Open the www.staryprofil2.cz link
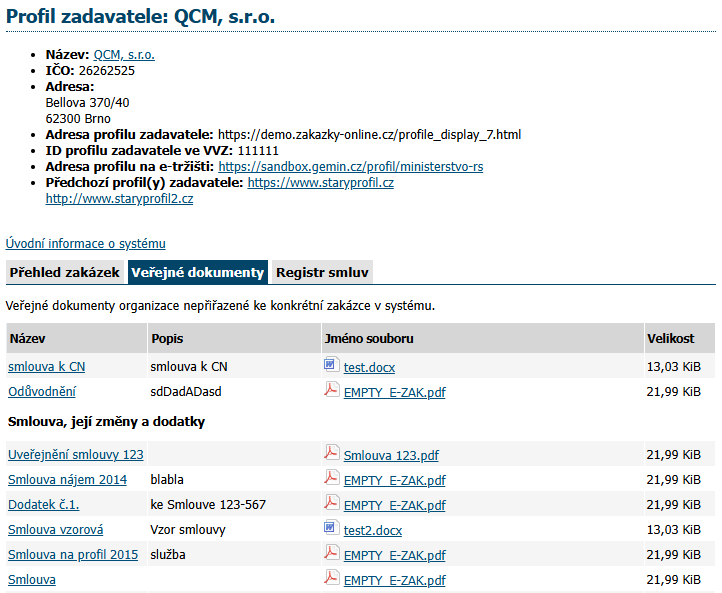This screenshot has width=722, height=593. (x=119, y=199)
